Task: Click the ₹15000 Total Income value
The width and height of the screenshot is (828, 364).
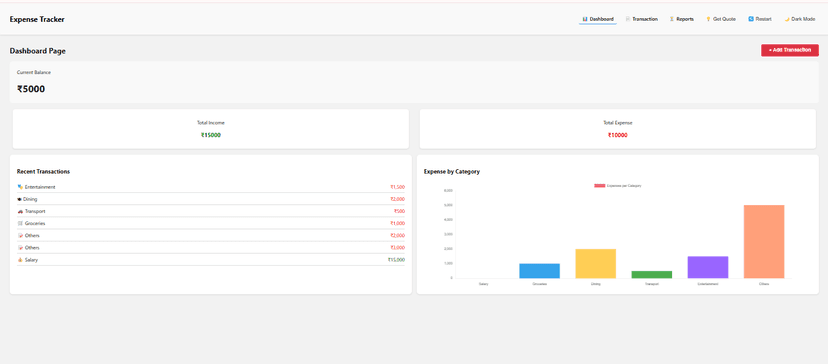Action: pyautogui.click(x=211, y=135)
